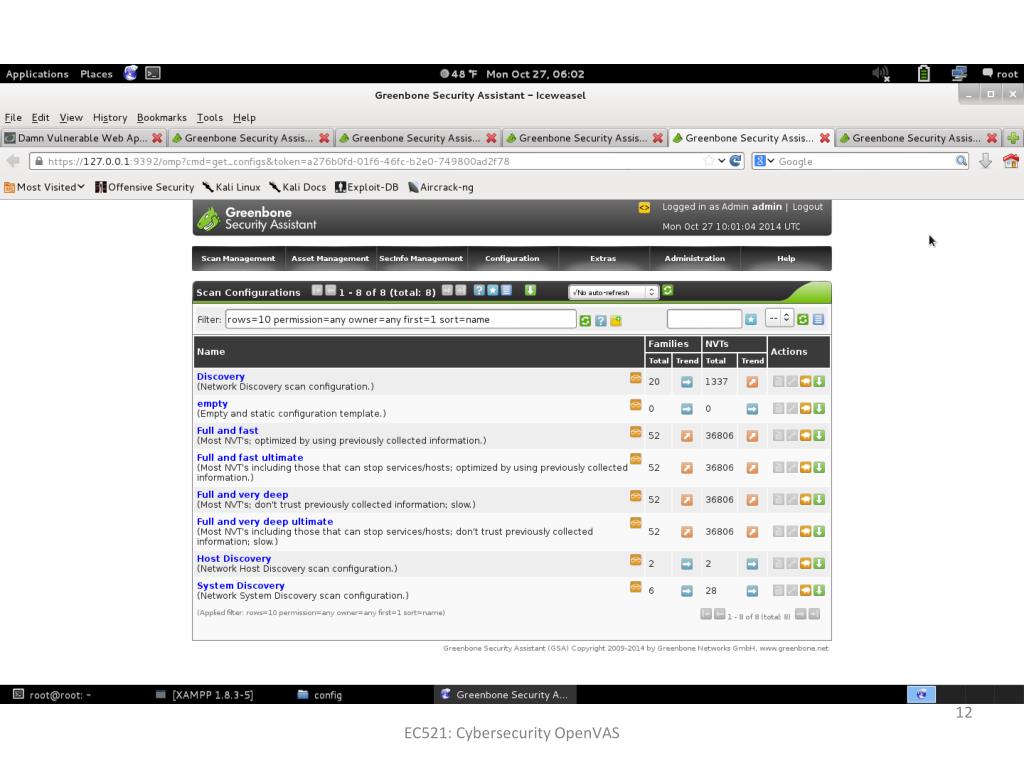
Task: Click the empty filter name input box
Action: [704, 319]
